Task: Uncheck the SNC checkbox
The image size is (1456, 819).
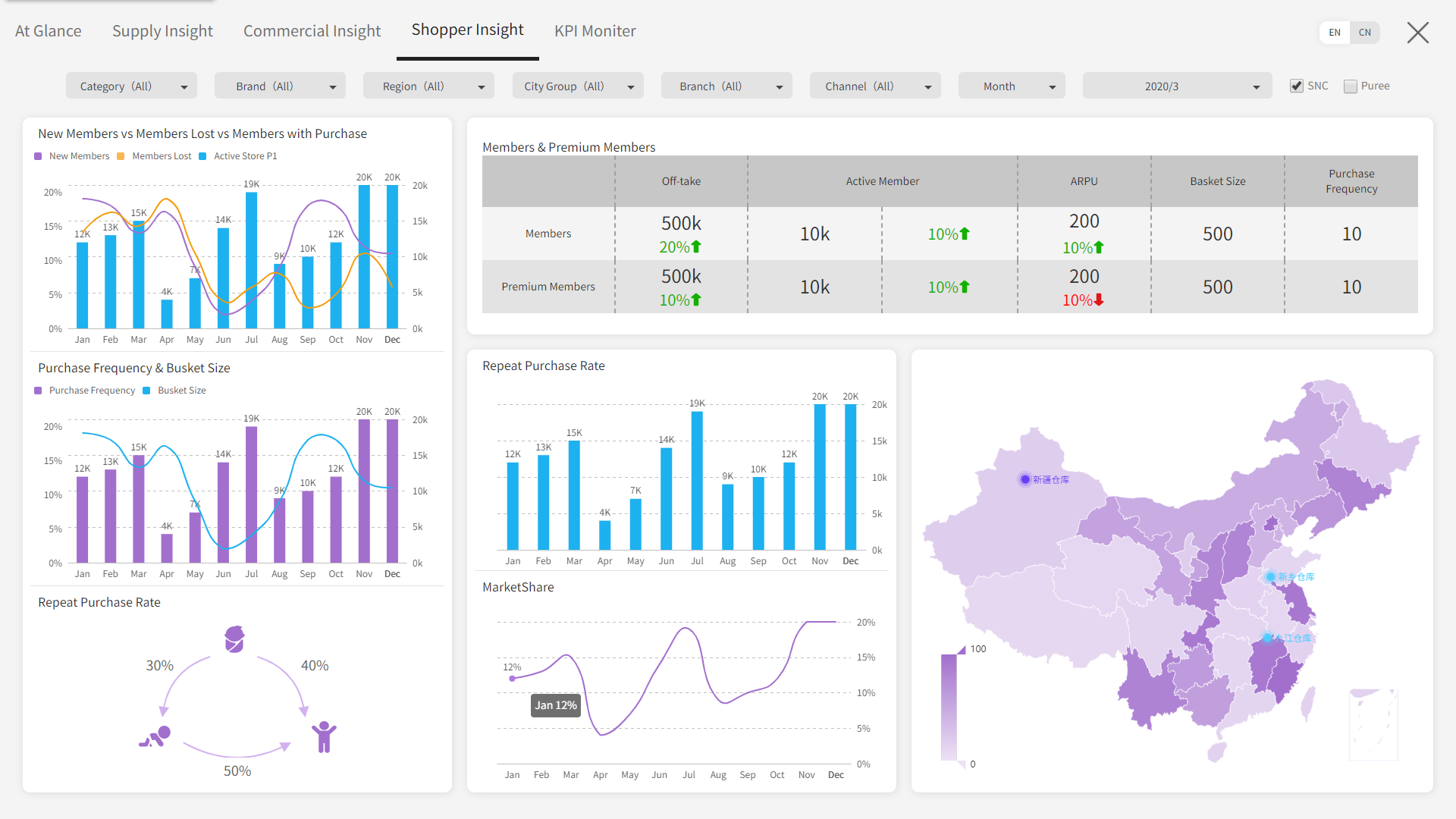Action: (x=1297, y=86)
